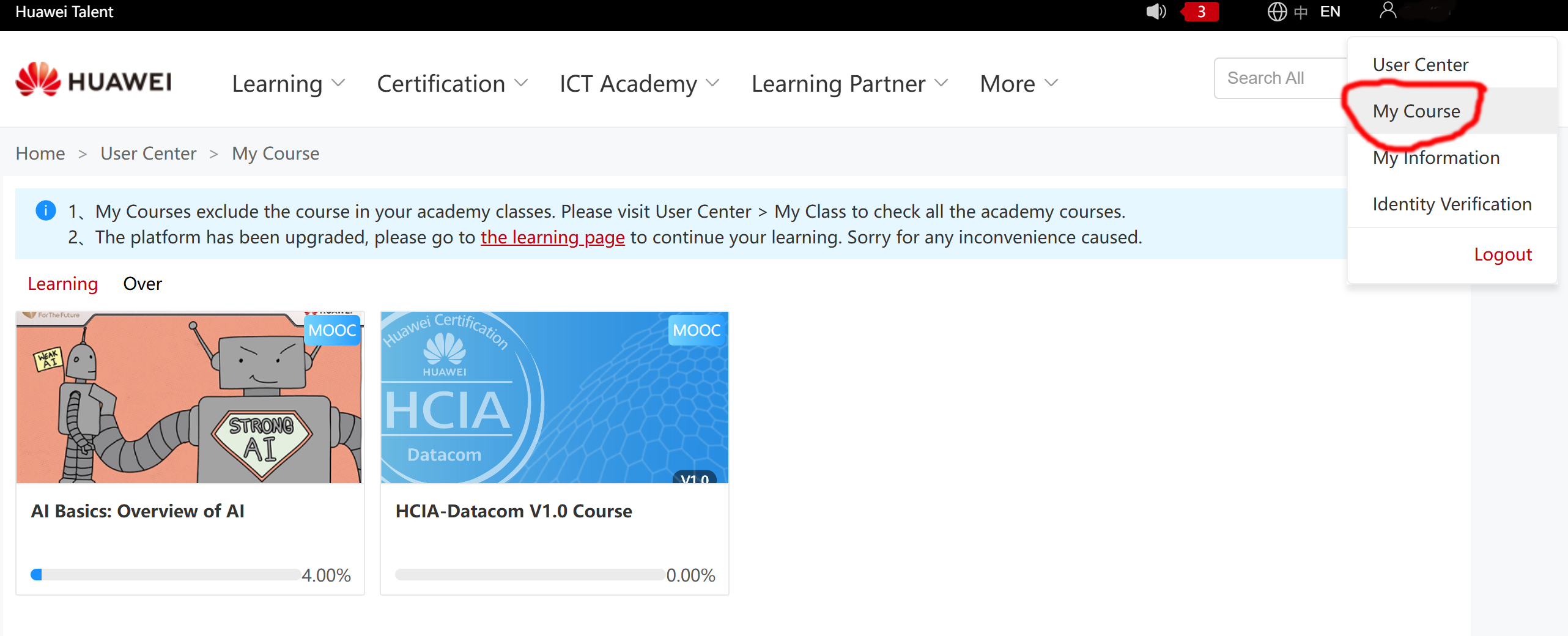Click the Huawei logo

(94, 80)
